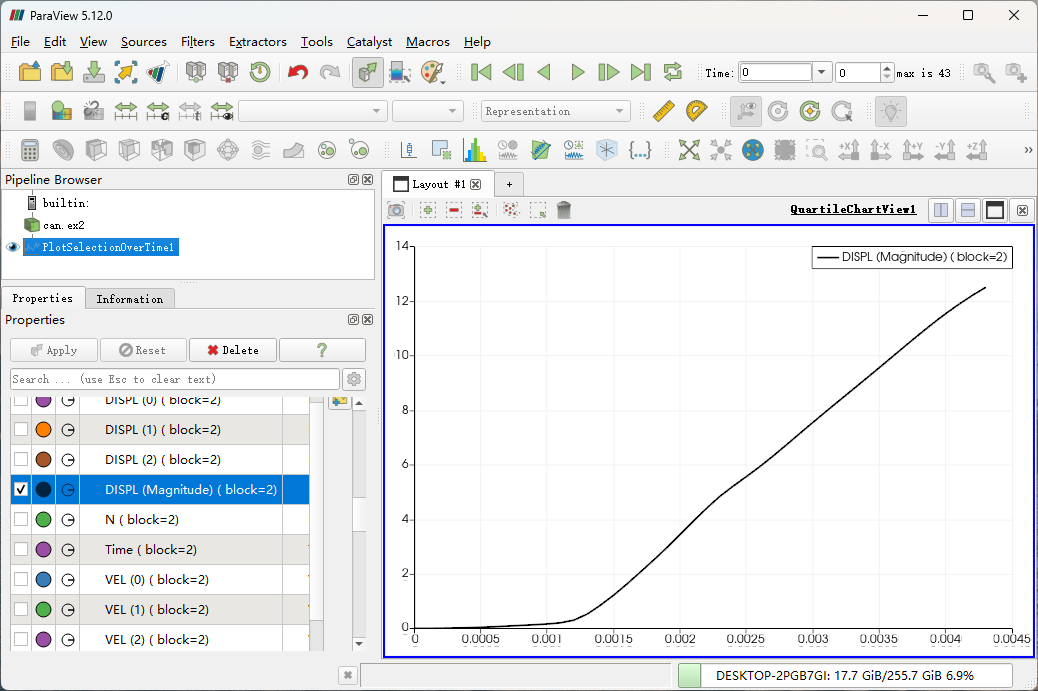Check the N ( block=2) series box
The width and height of the screenshot is (1038, 691).
pyautogui.click(x=21, y=520)
